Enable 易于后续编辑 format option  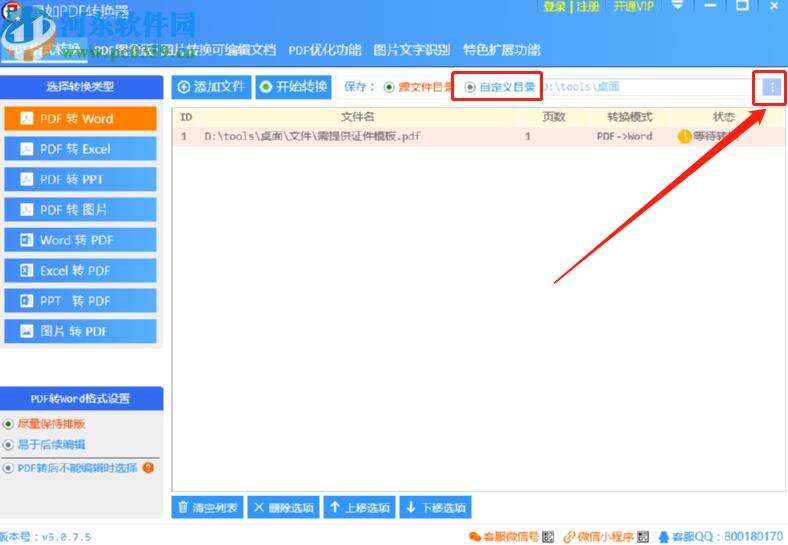[x=8, y=444]
